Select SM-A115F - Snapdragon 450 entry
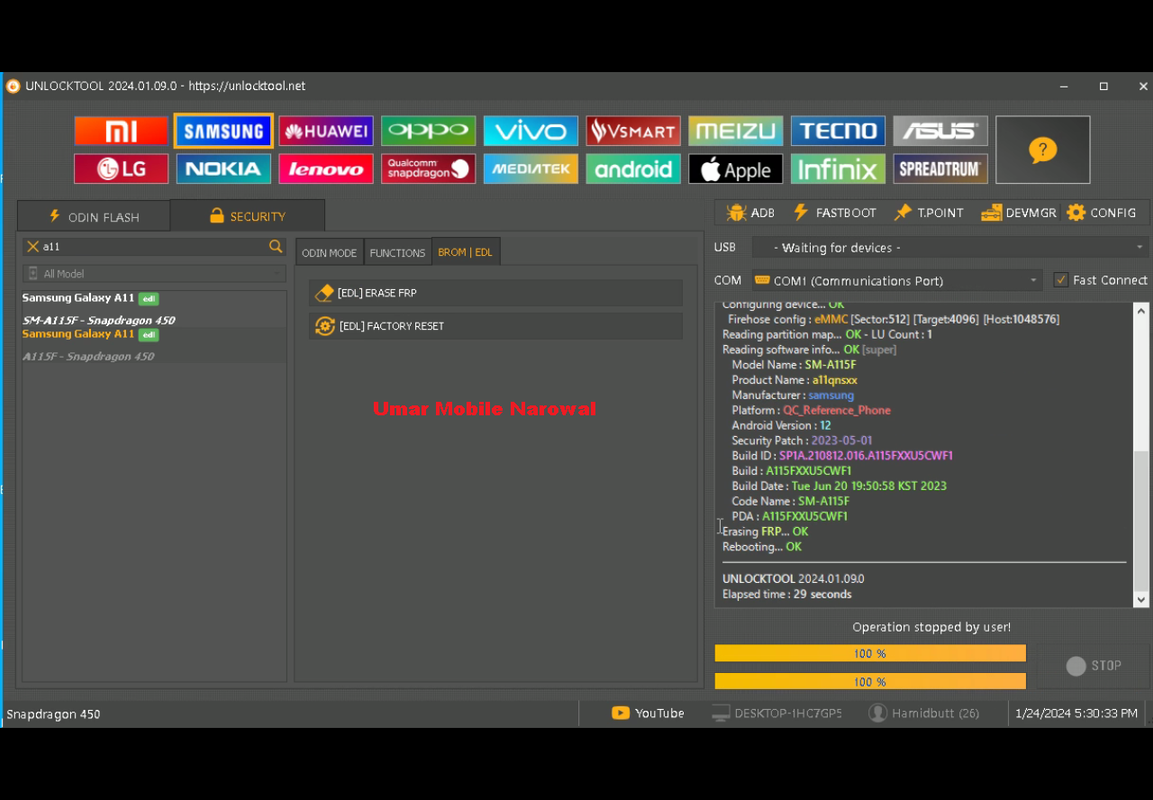 pos(99,320)
